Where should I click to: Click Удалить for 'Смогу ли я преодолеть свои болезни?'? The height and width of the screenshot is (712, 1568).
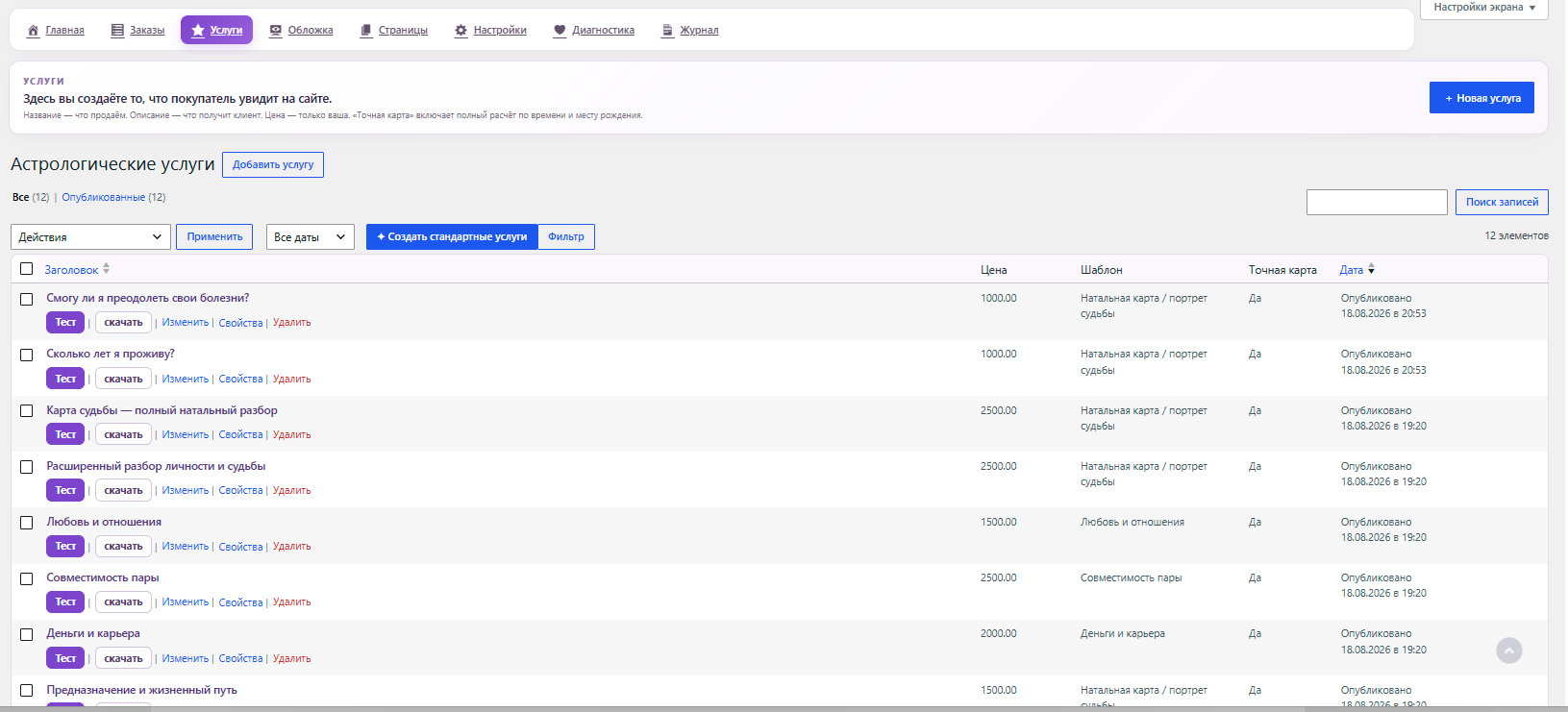point(291,323)
